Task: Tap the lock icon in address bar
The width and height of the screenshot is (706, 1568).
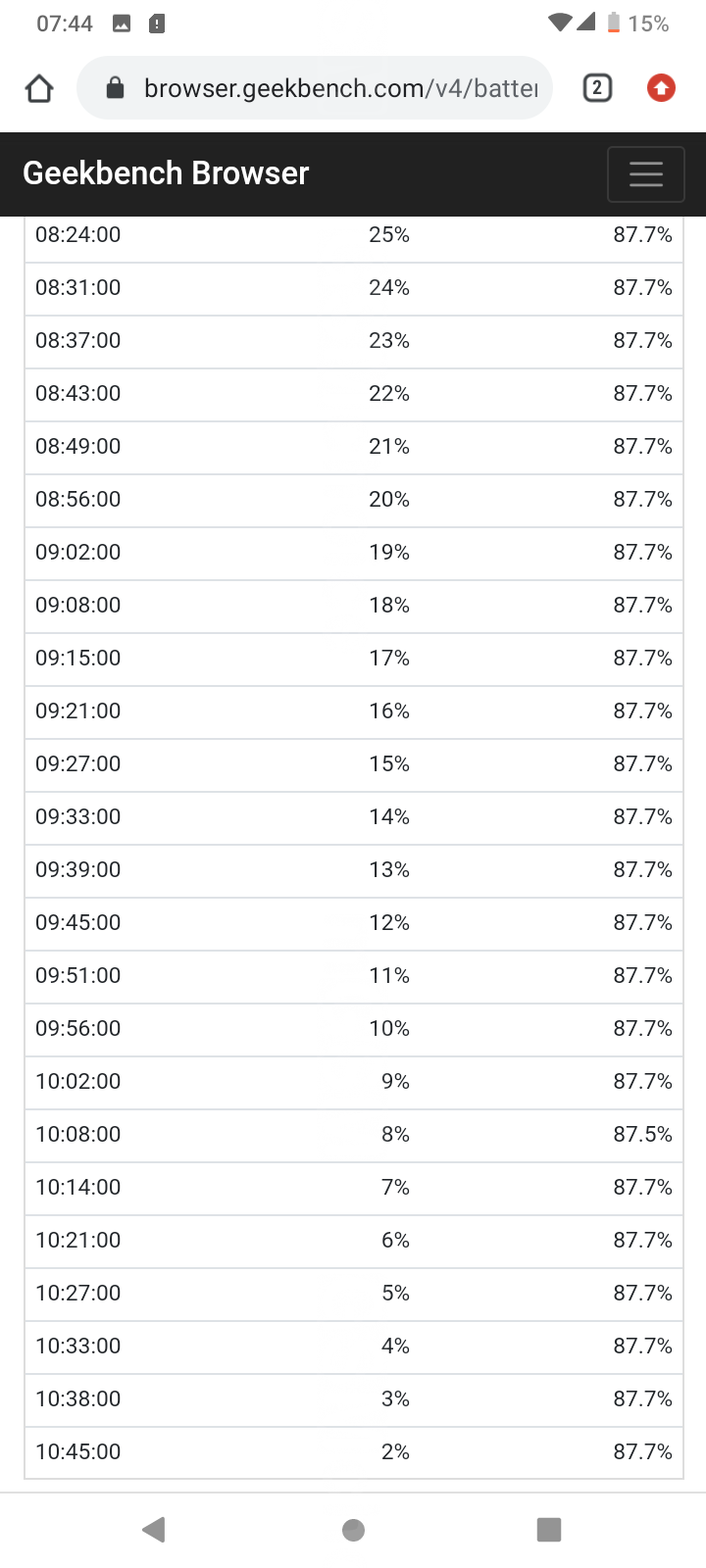Action: point(115,89)
